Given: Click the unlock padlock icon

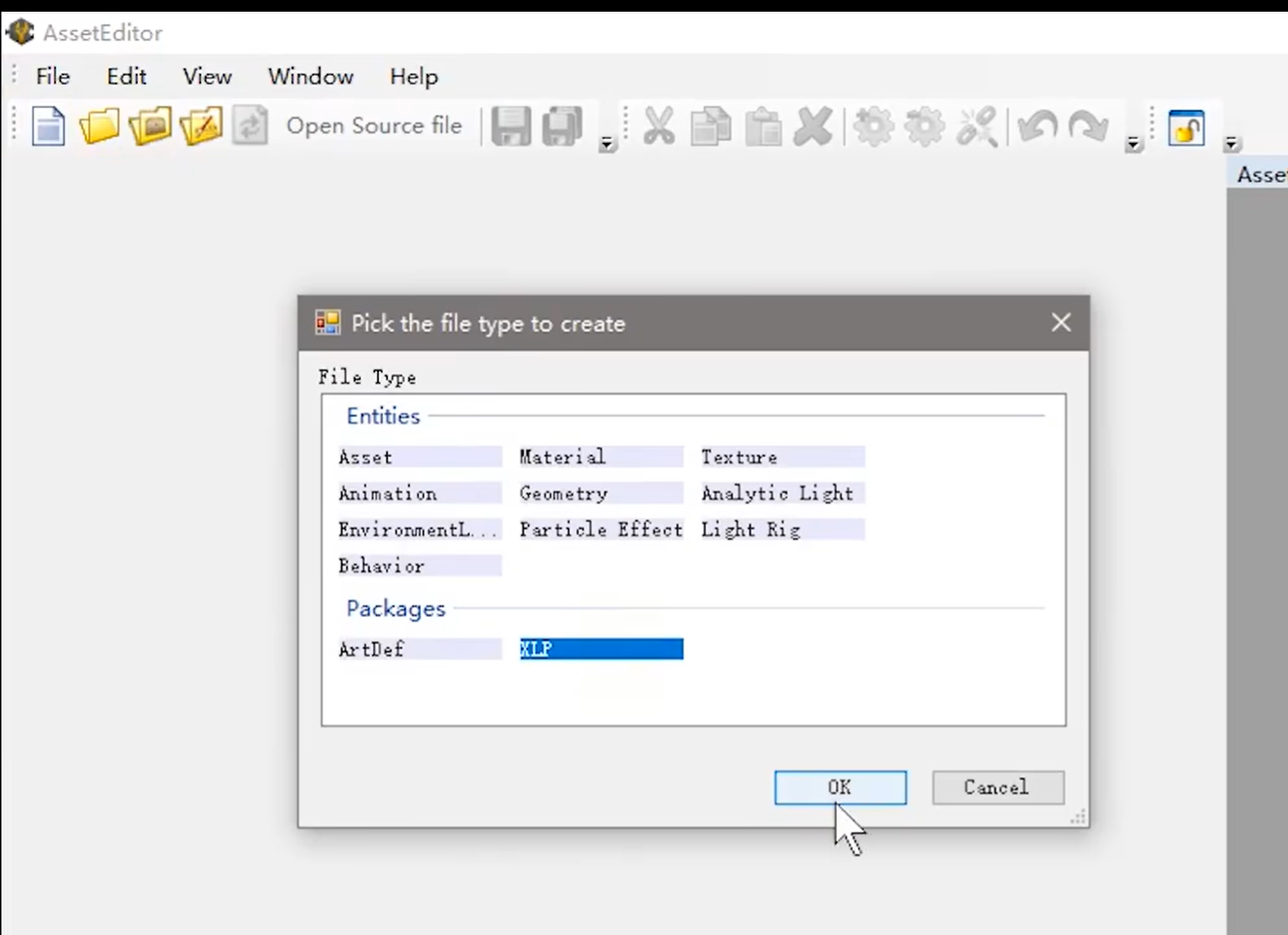Looking at the screenshot, I should coord(1186,127).
